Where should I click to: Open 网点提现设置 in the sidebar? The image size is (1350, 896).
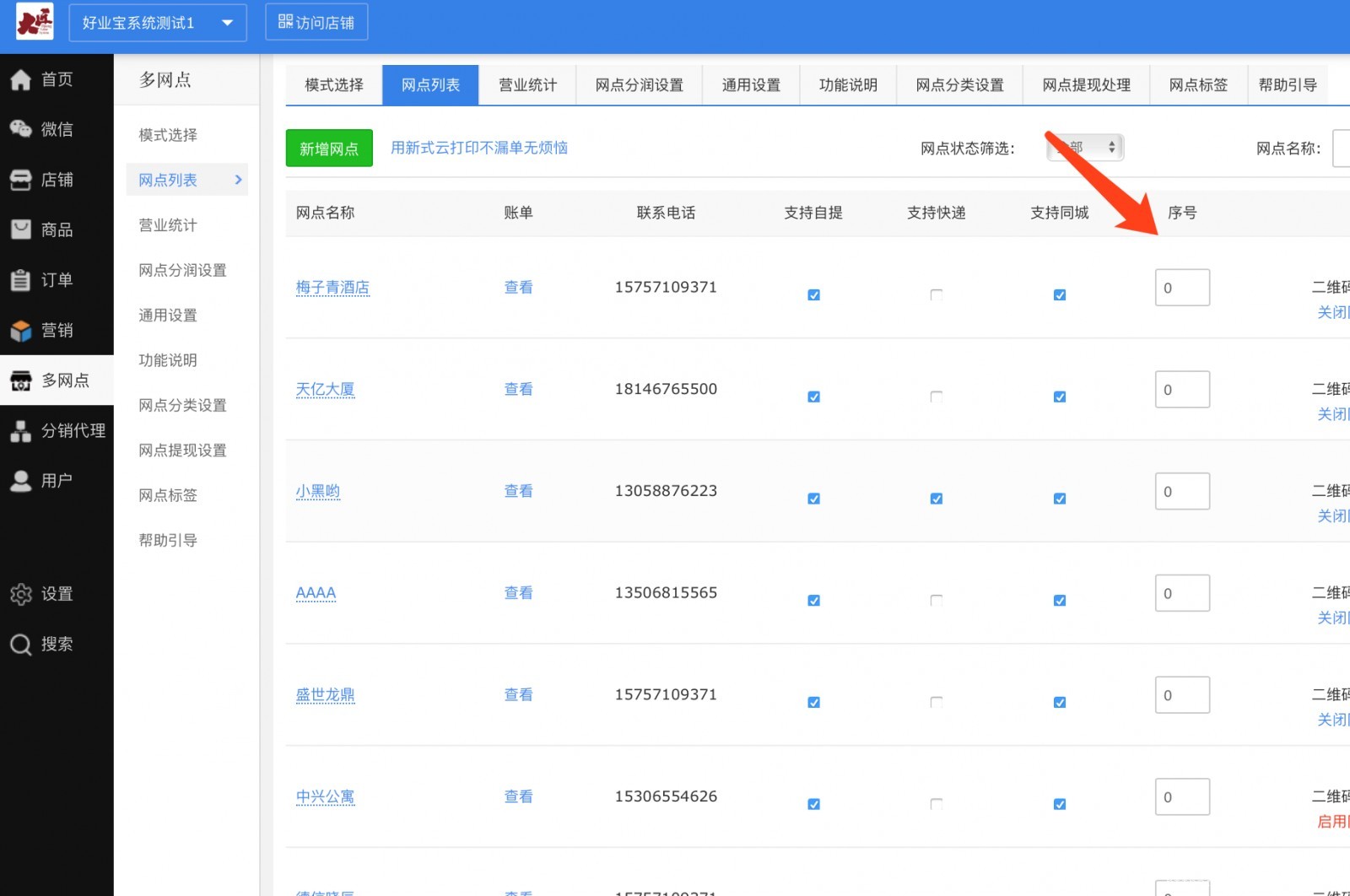(182, 451)
